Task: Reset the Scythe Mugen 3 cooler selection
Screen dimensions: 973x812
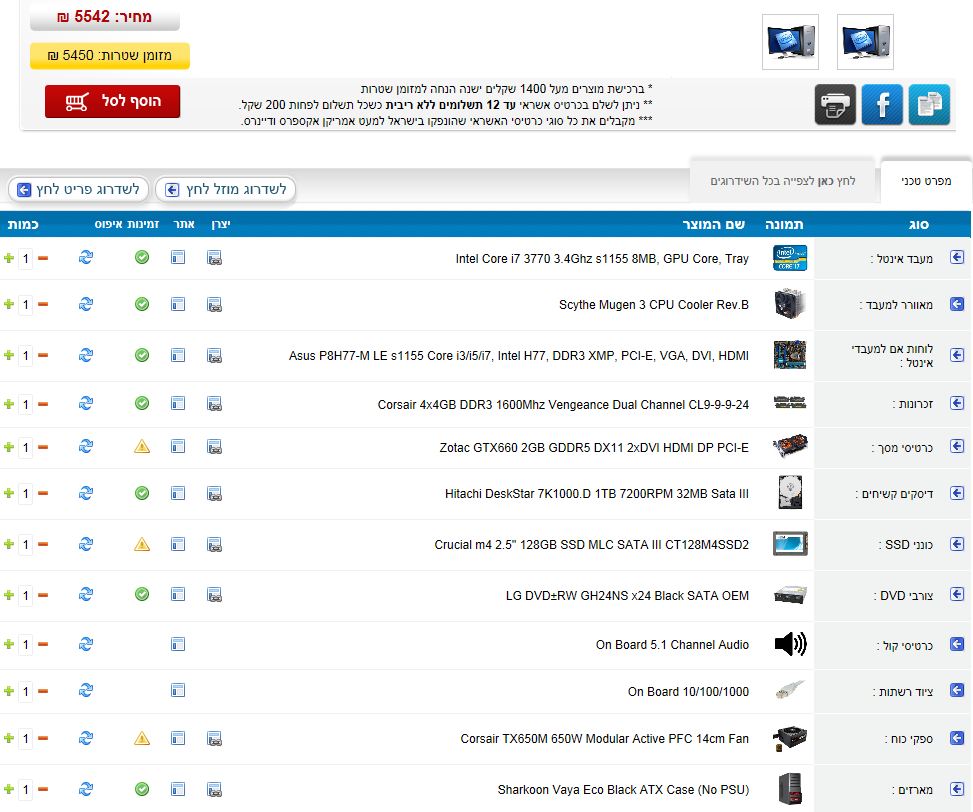Action: pyautogui.click(x=86, y=304)
